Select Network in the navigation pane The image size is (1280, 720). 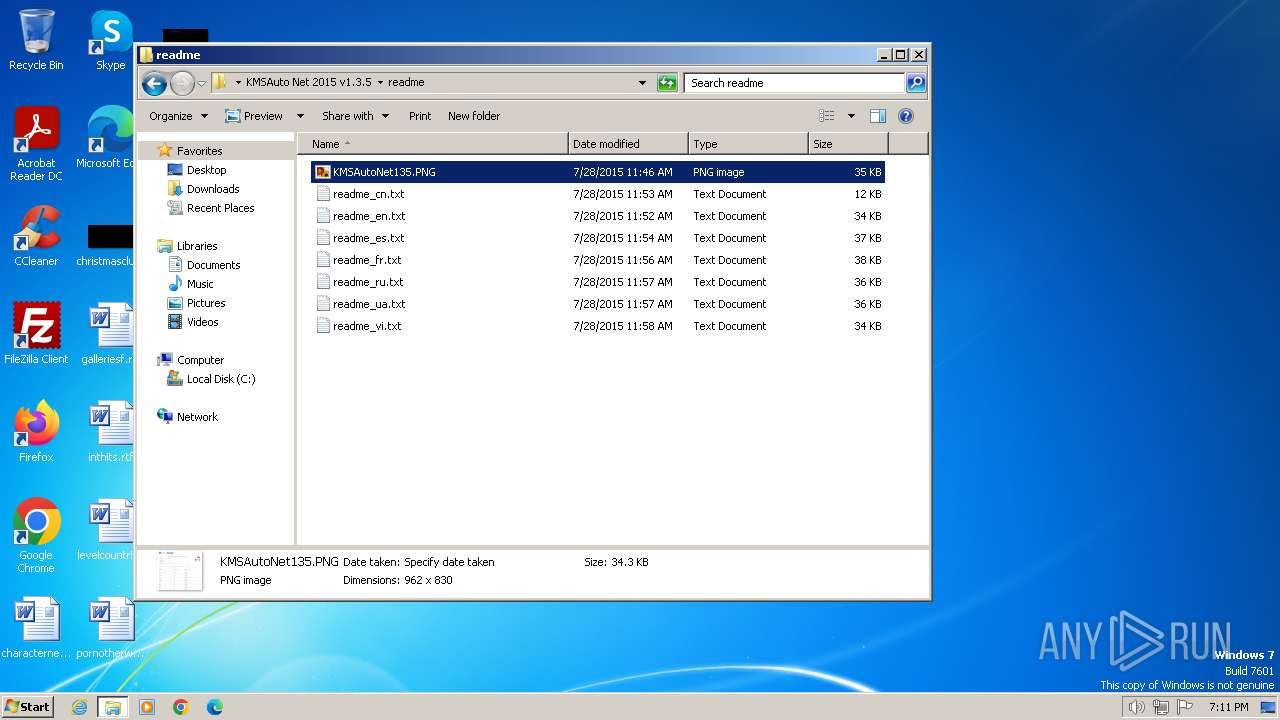[196, 417]
